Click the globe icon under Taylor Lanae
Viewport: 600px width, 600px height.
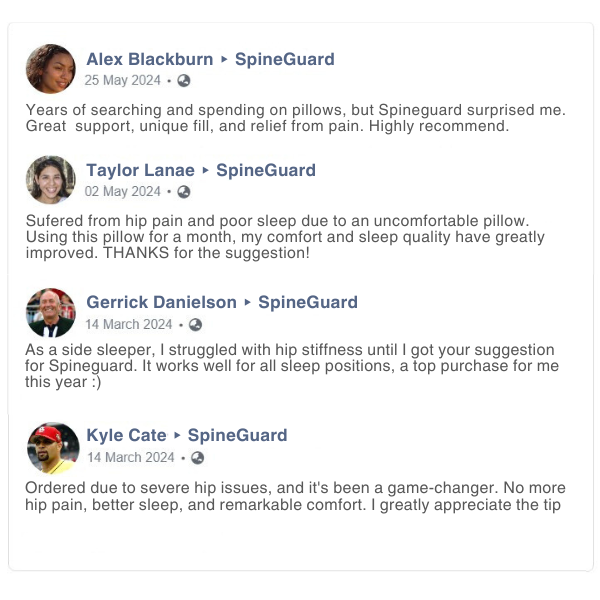pyautogui.click(x=184, y=192)
